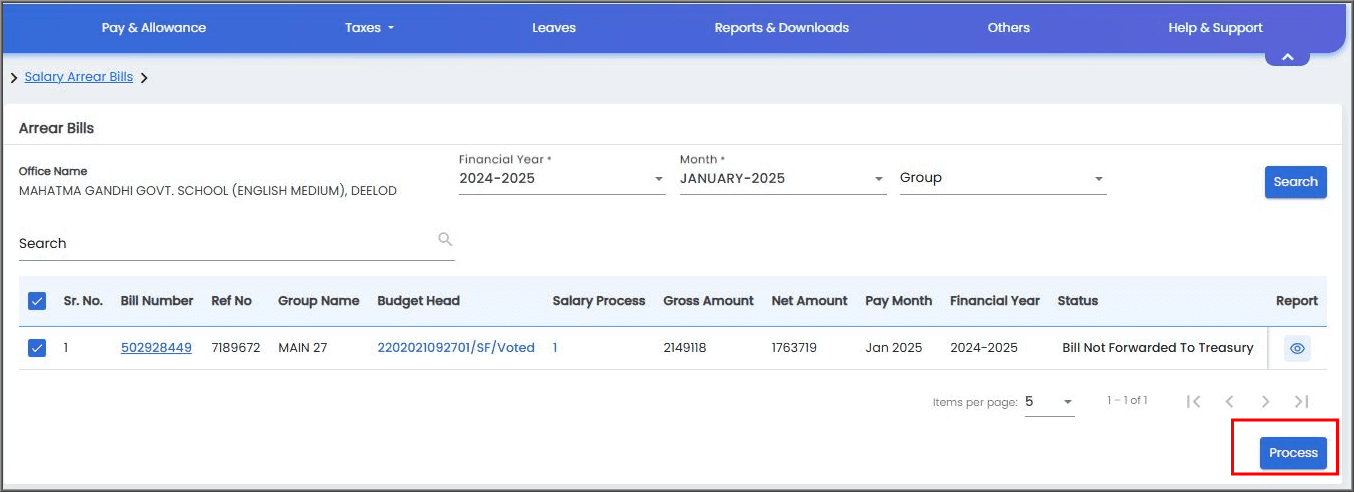Click salary process value 1 link
This screenshot has width=1354, height=492.
(x=555, y=348)
